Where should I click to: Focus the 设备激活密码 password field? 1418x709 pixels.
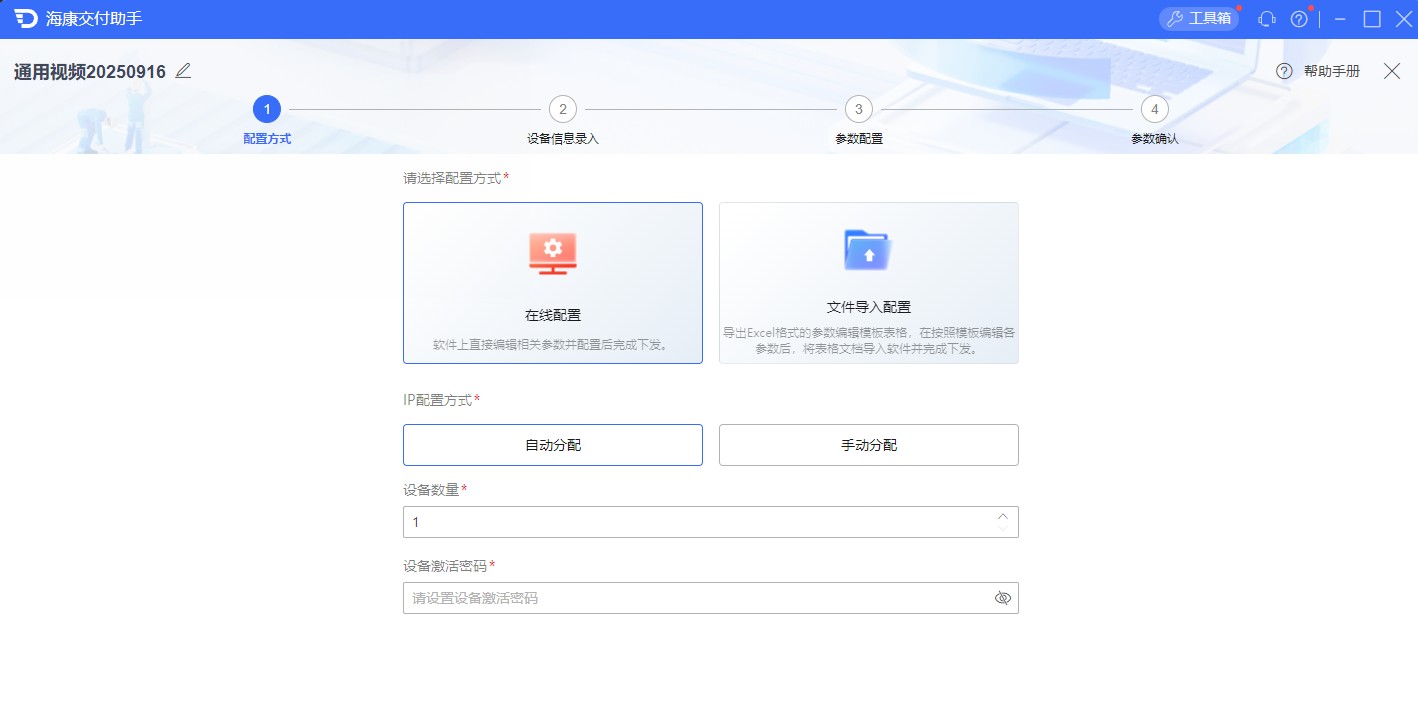click(x=700, y=597)
